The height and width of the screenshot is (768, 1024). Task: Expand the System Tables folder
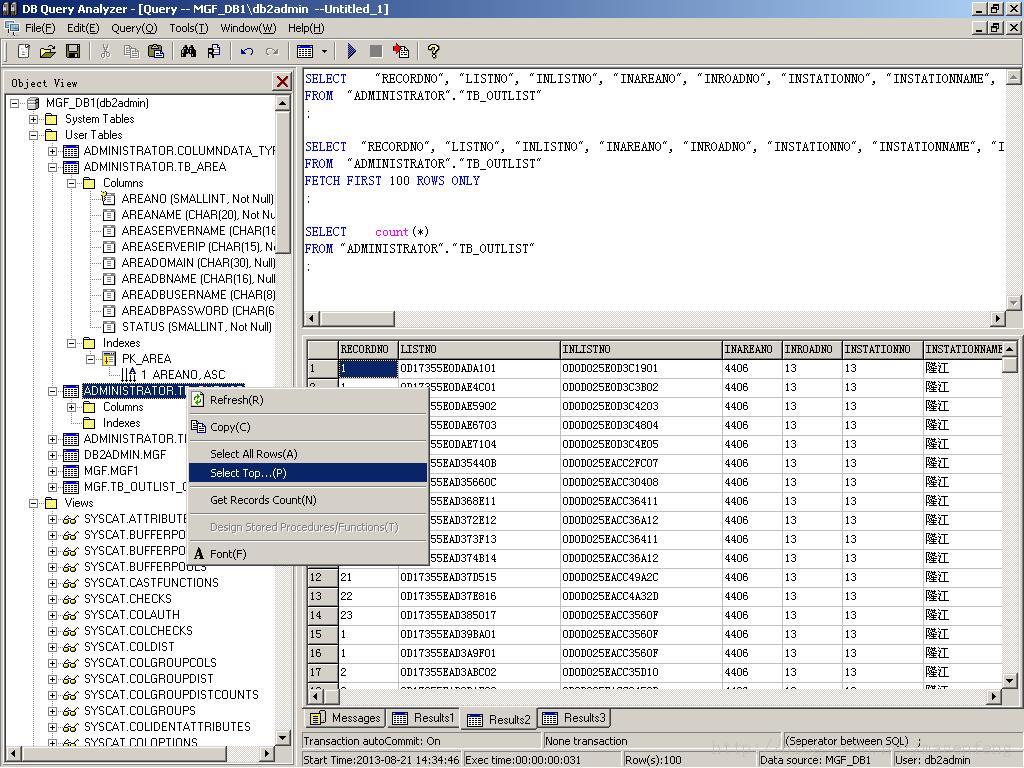click(33, 119)
